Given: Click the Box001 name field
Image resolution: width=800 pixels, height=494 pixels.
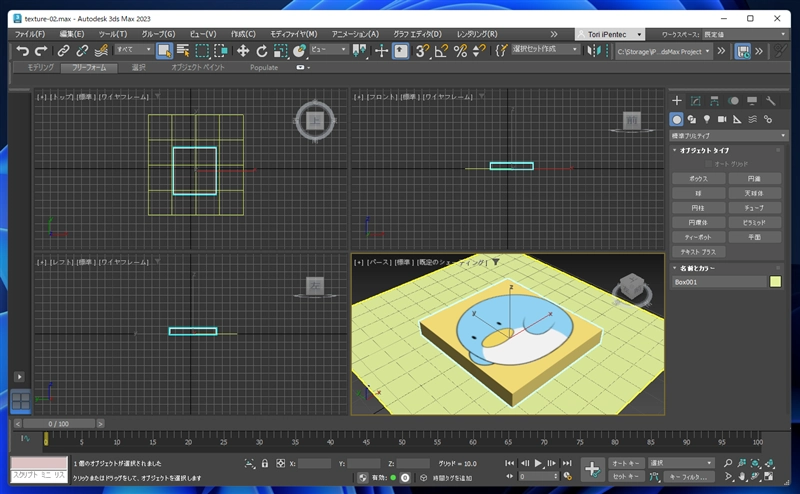Looking at the screenshot, I should [x=719, y=282].
